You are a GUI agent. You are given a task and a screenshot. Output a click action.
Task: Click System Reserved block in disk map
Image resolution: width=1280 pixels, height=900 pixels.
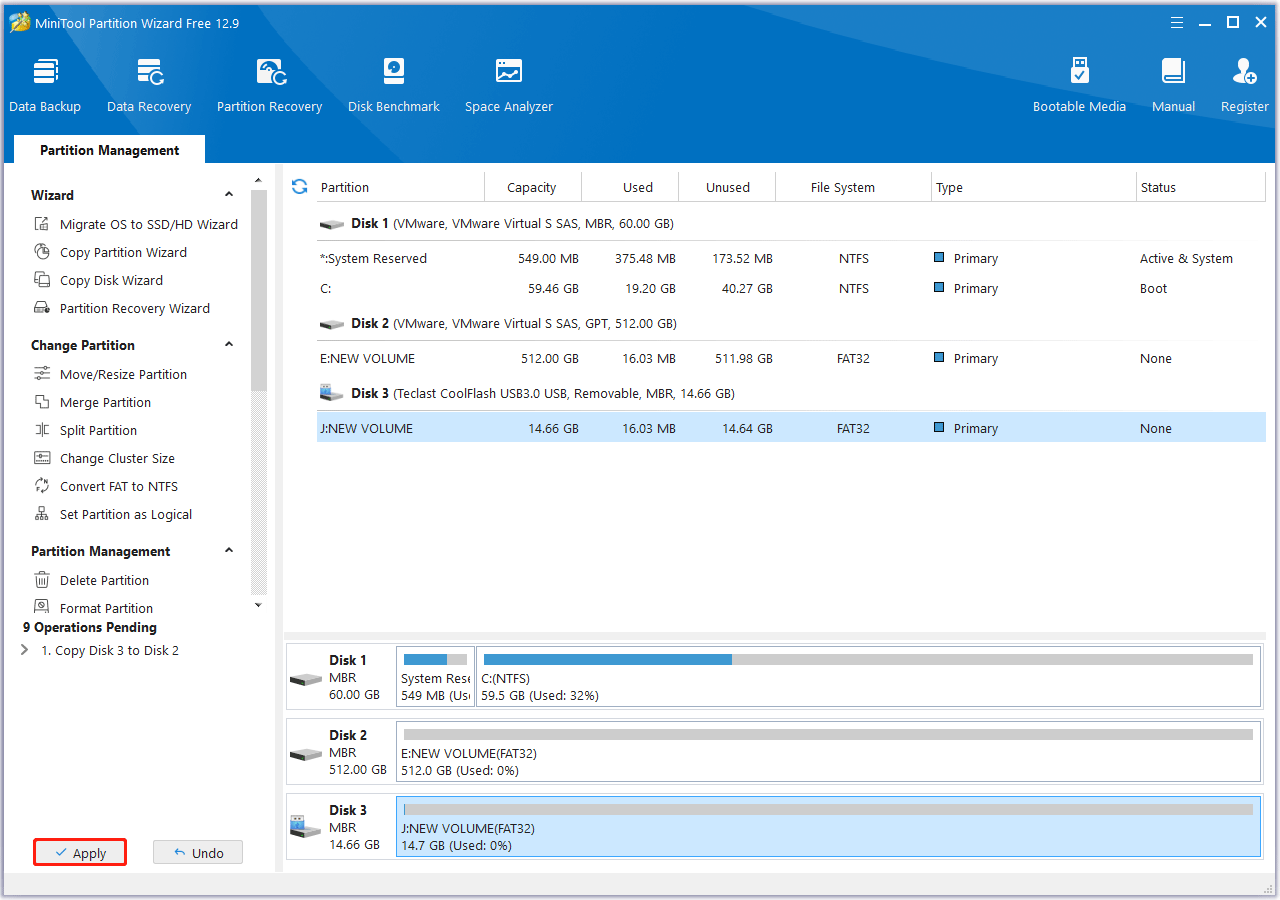[x=435, y=677]
